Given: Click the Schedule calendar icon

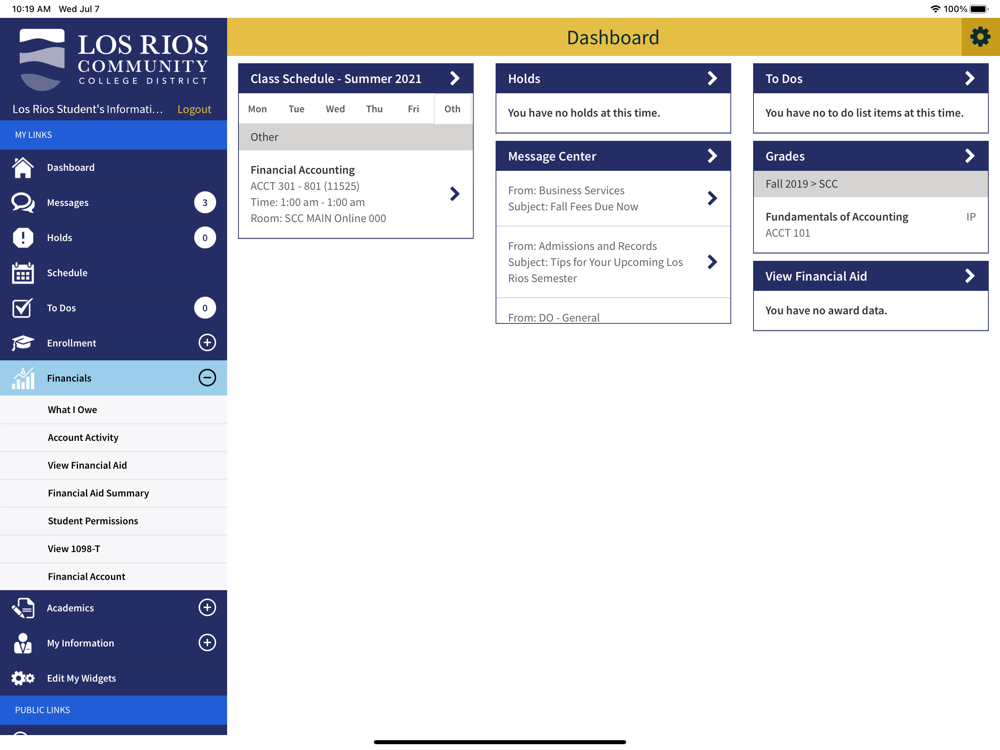Looking at the screenshot, I should [x=23, y=272].
